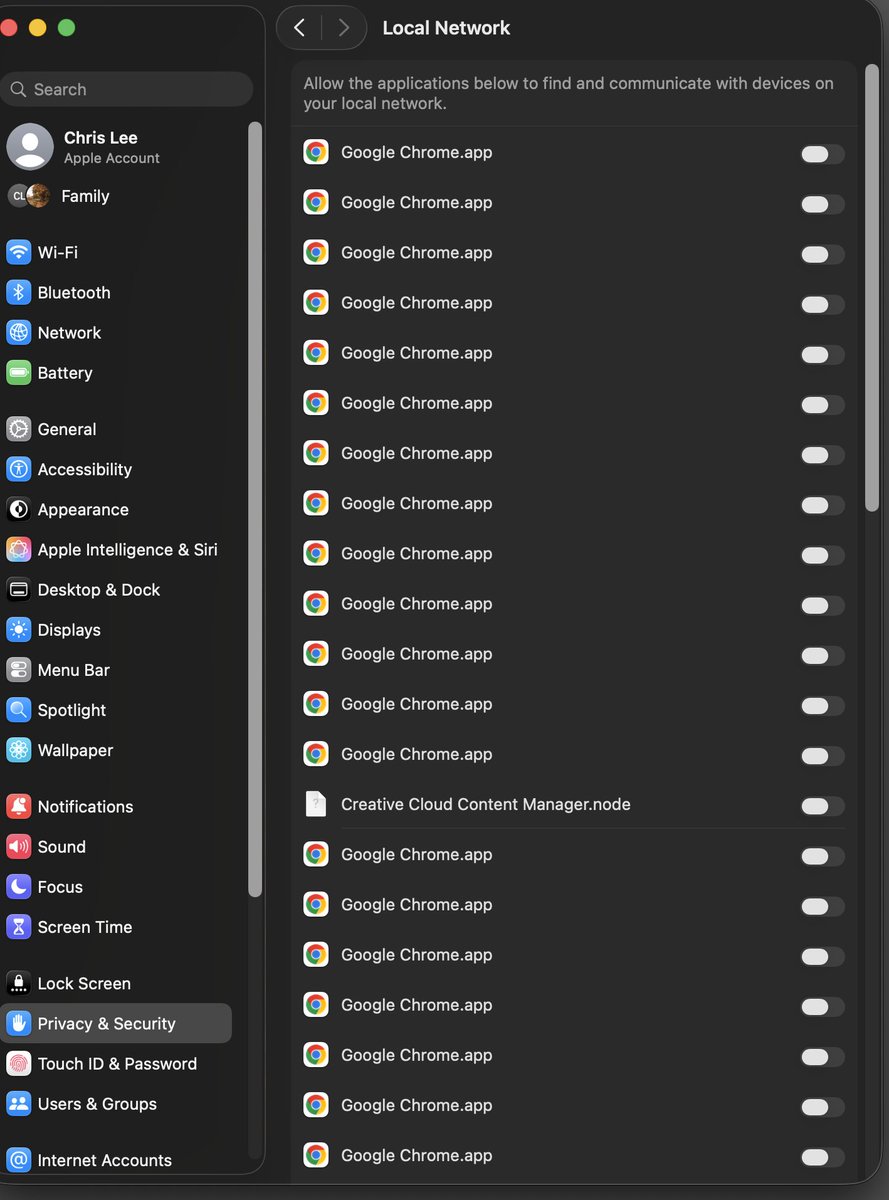The image size is (889, 1200).
Task: Toggle Creative Cloud Content Manager.node local network access
Action: tap(822, 805)
